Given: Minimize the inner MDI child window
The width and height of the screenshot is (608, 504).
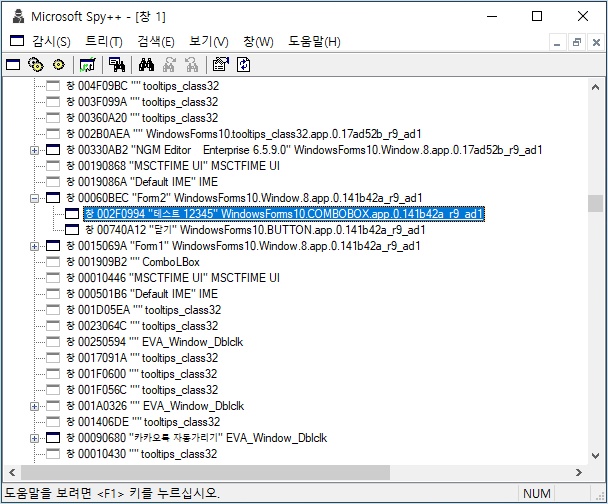Looking at the screenshot, I should tap(557, 42).
